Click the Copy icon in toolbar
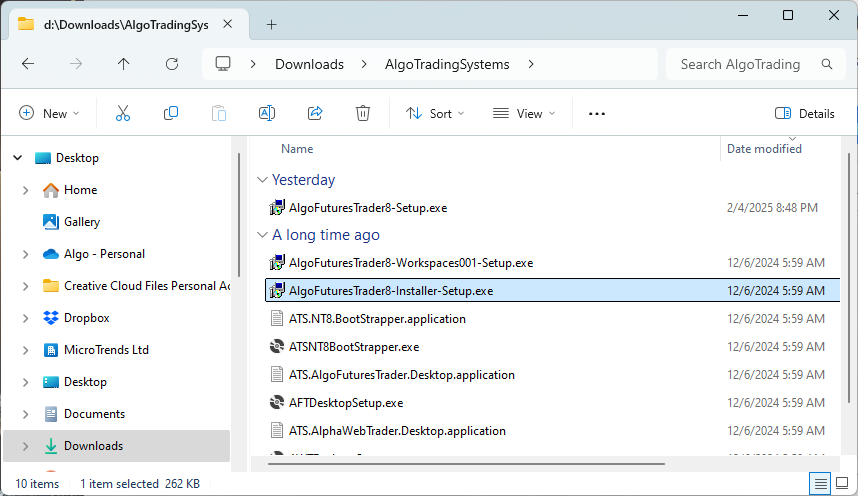The width and height of the screenshot is (858, 496). point(171,113)
